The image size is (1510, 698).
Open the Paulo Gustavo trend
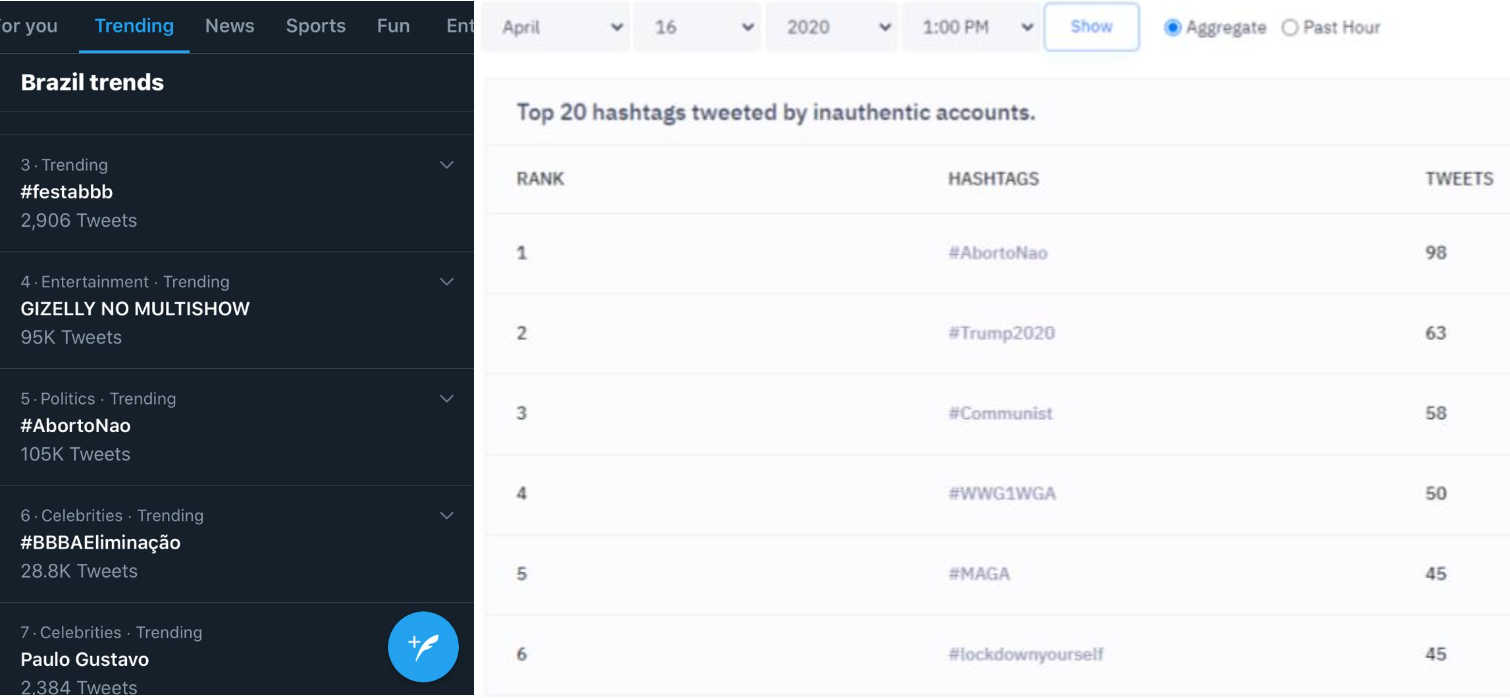click(x=85, y=659)
